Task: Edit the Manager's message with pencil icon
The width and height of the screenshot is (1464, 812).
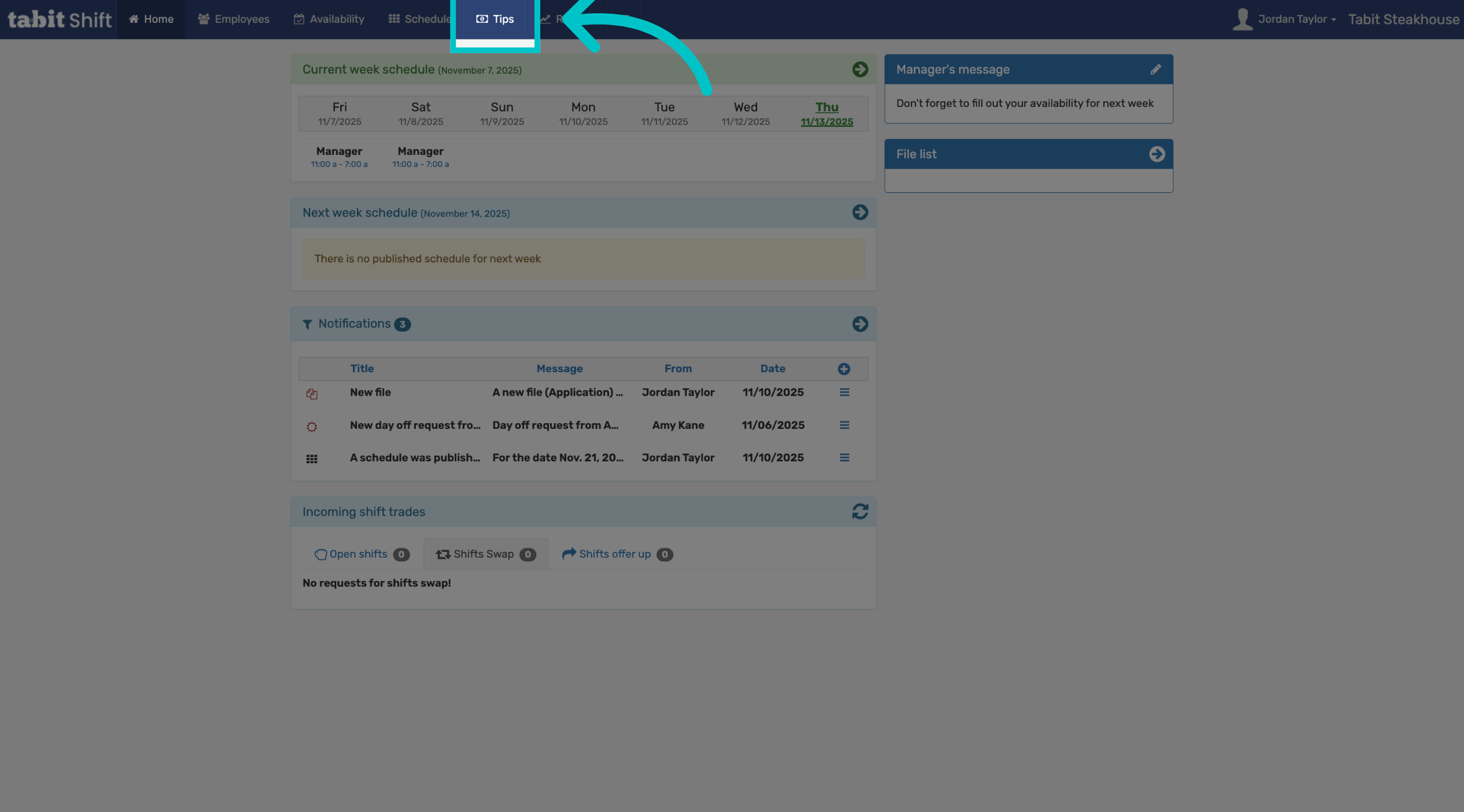Action: point(1156,69)
